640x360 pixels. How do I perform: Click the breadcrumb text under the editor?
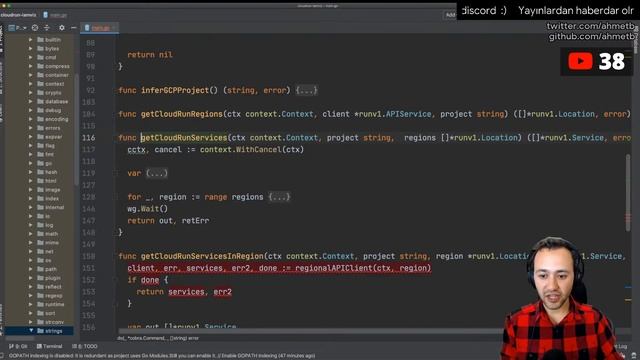[x=158, y=338]
